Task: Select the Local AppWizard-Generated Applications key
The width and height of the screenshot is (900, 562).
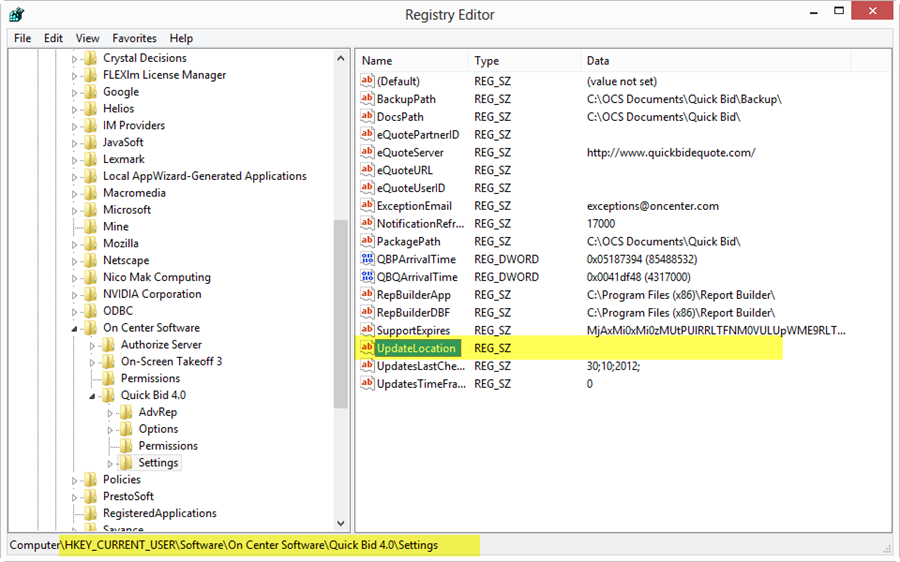Action: (x=204, y=176)
